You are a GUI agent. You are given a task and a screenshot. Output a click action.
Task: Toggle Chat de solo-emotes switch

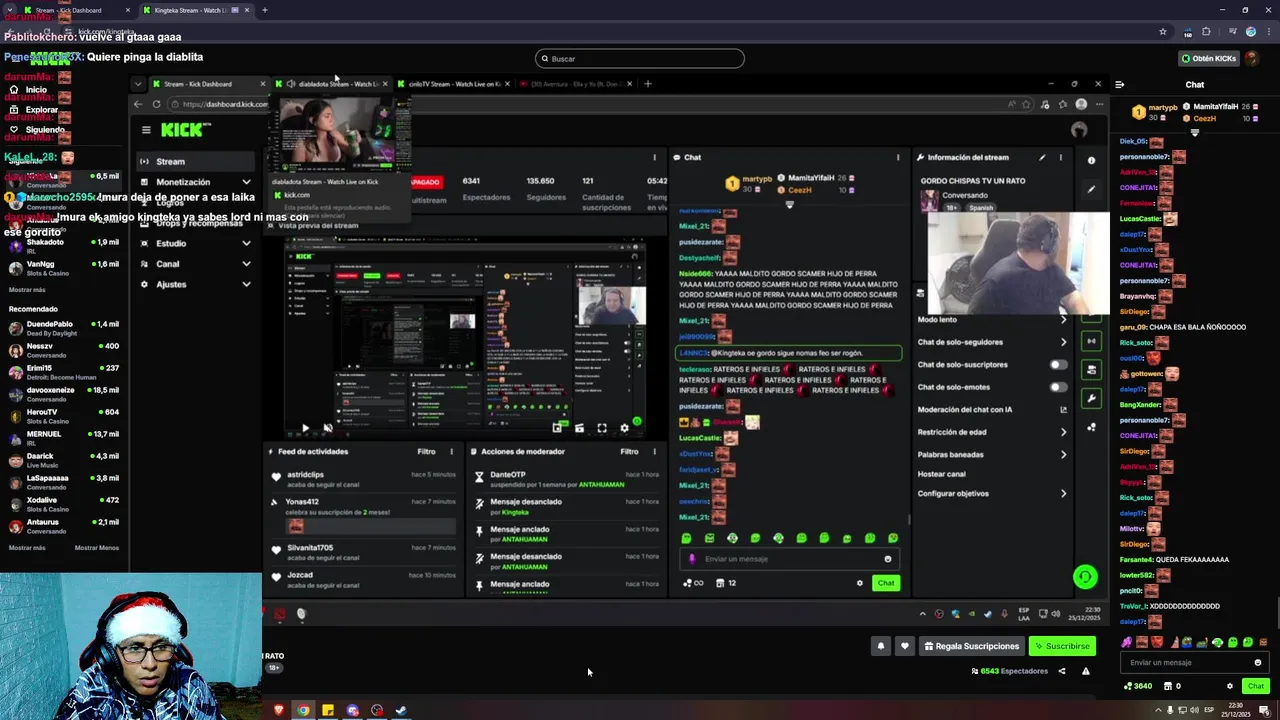coord(1057,387)
